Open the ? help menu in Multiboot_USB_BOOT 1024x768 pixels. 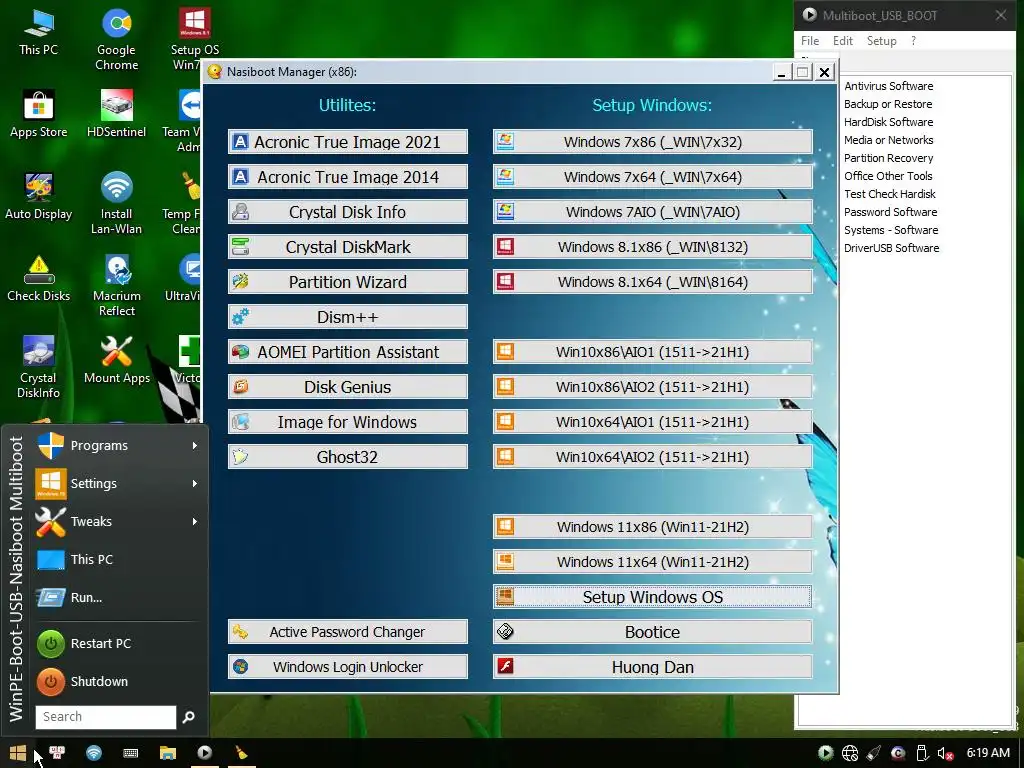point(914,40)
